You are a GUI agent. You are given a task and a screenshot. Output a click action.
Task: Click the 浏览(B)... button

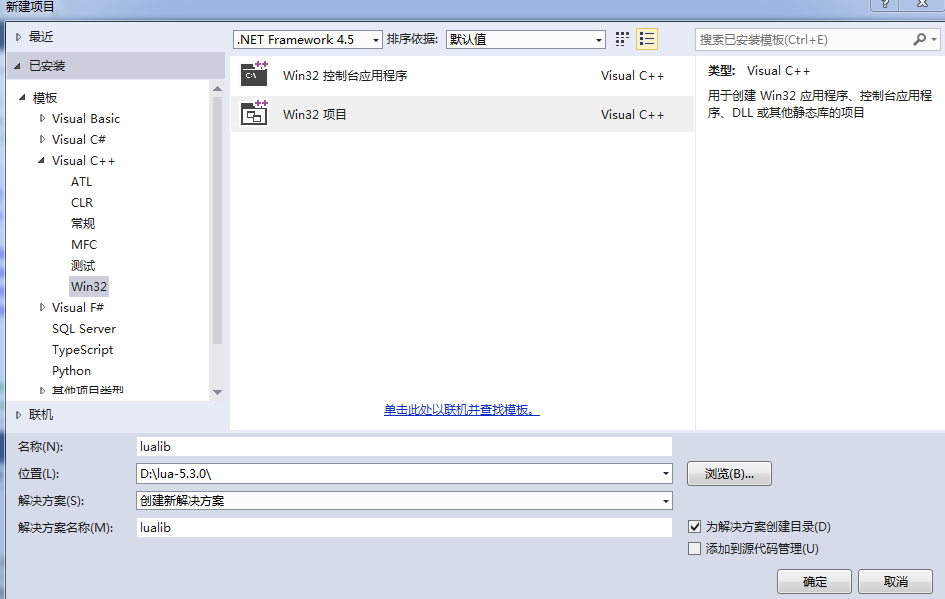tap(729, 474)
